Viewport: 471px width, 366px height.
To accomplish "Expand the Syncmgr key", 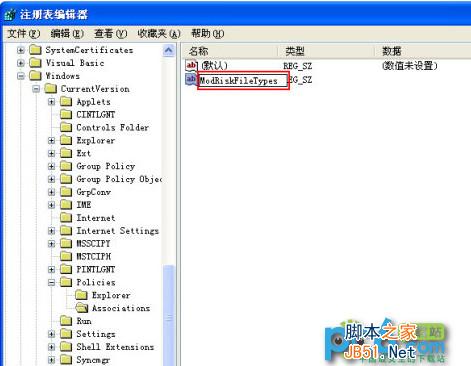I will tap(51, 360).
